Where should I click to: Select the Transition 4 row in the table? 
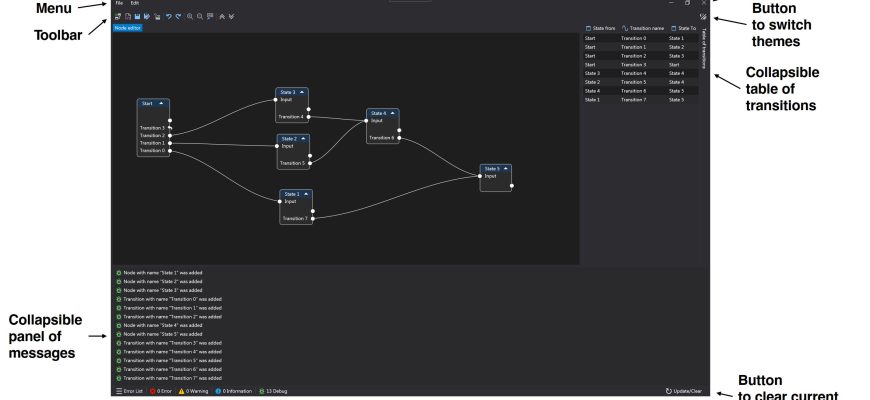pos(640,73)
